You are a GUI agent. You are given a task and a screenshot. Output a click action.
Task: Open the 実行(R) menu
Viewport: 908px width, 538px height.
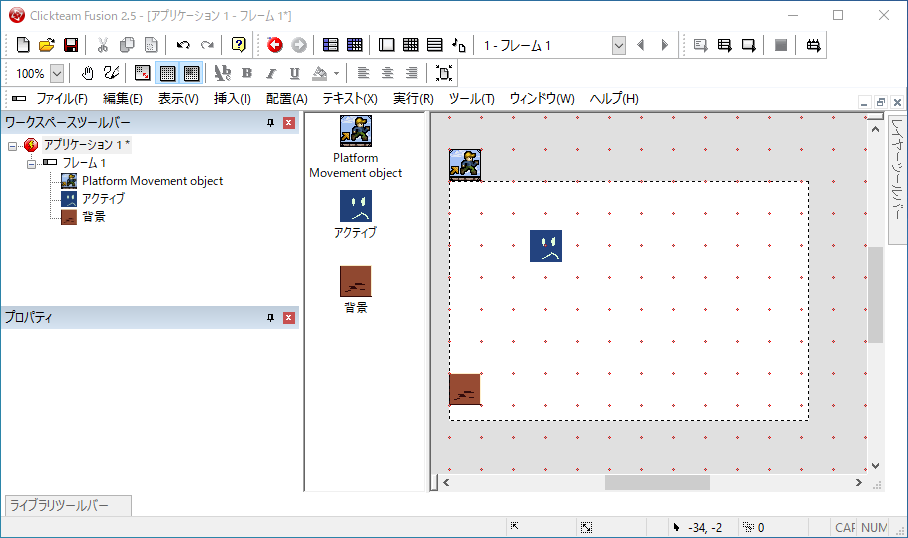pos(413,99)
